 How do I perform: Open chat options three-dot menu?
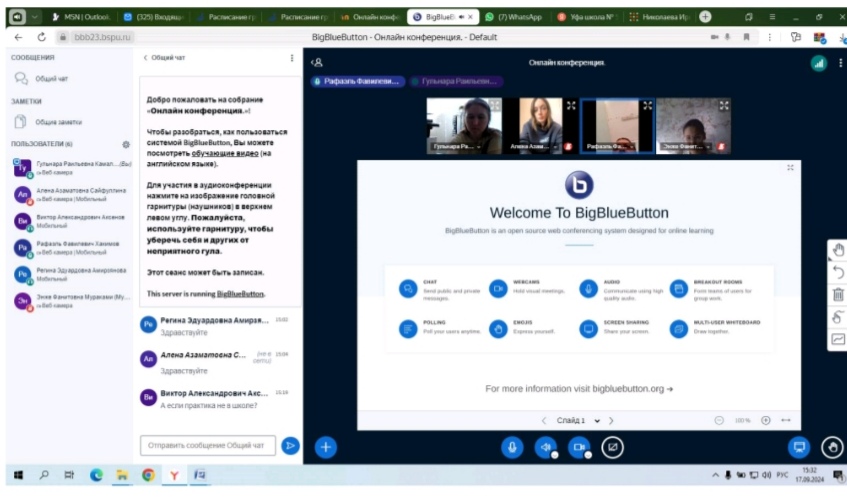coord(292,58)
